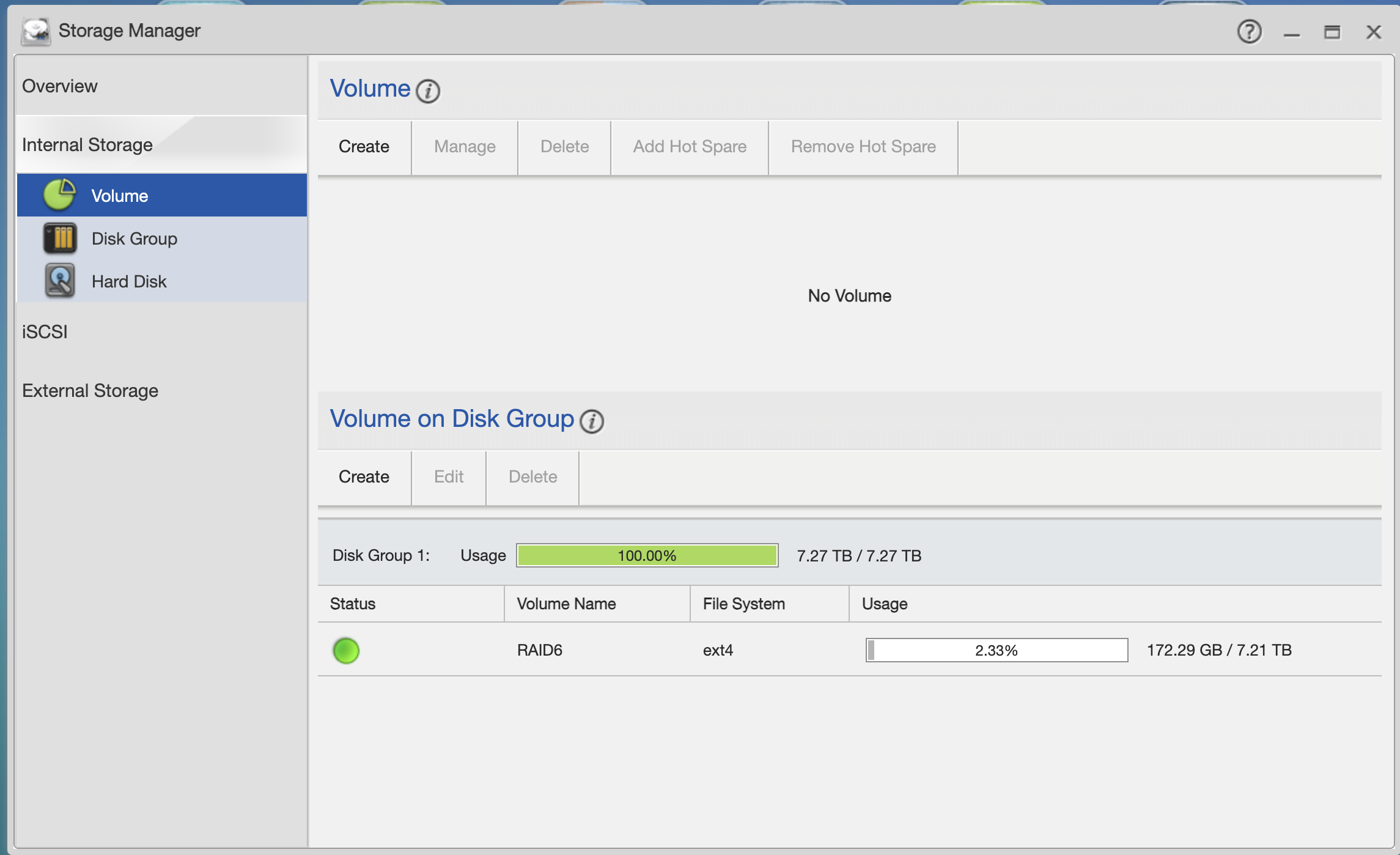Expand the Internal Storage section

pyautogui.click(x=87, y=145)
